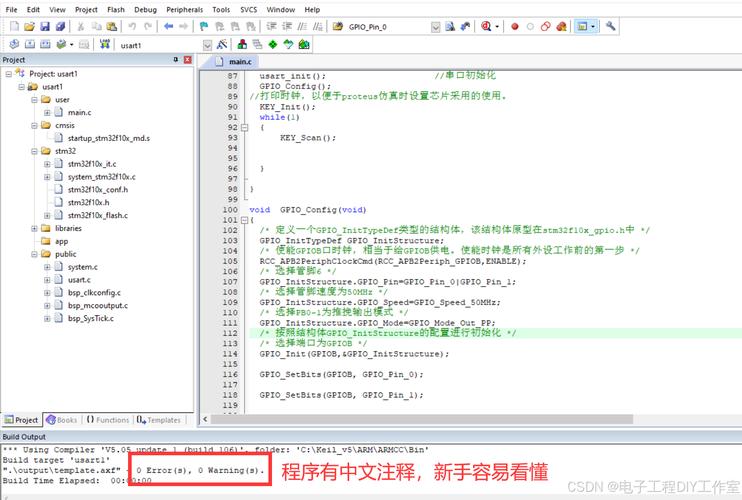742x500 pixels.
Task: Disable all breakpoints icon
Action: tap(546, 26)
